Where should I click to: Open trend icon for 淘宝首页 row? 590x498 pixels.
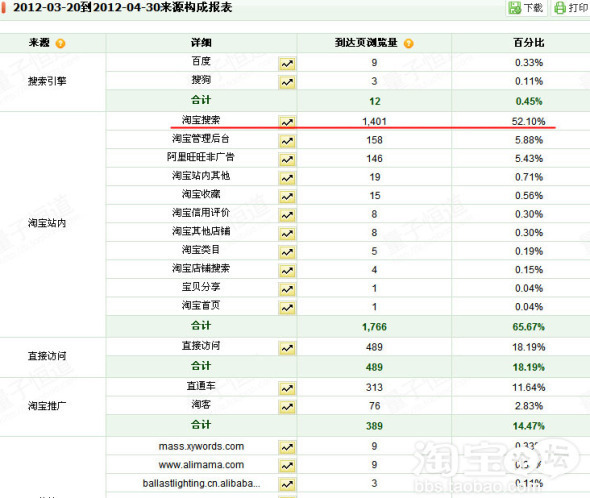click(x=287, y=308)
